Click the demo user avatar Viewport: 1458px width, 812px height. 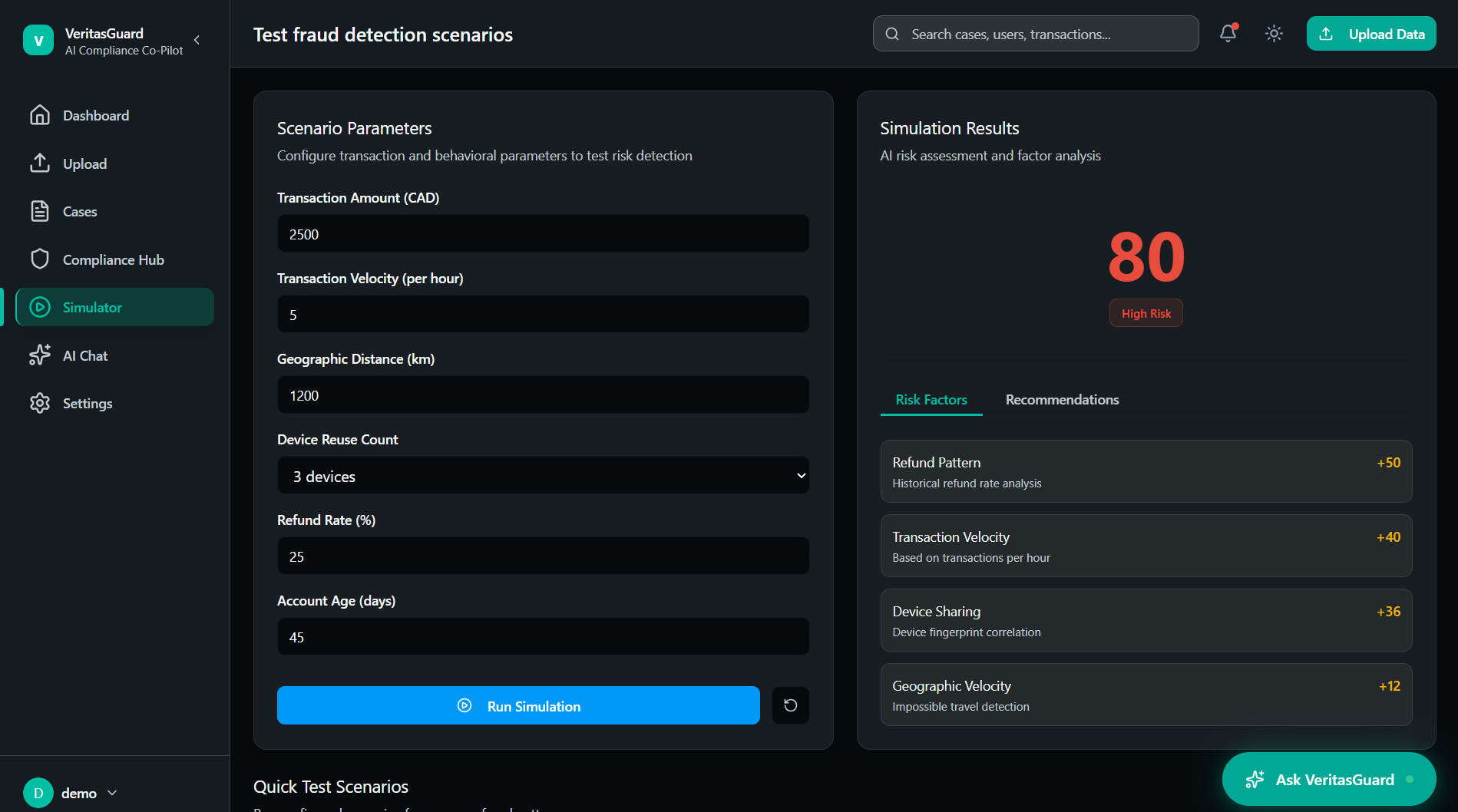pyautogui.click(x=38, y=793)
